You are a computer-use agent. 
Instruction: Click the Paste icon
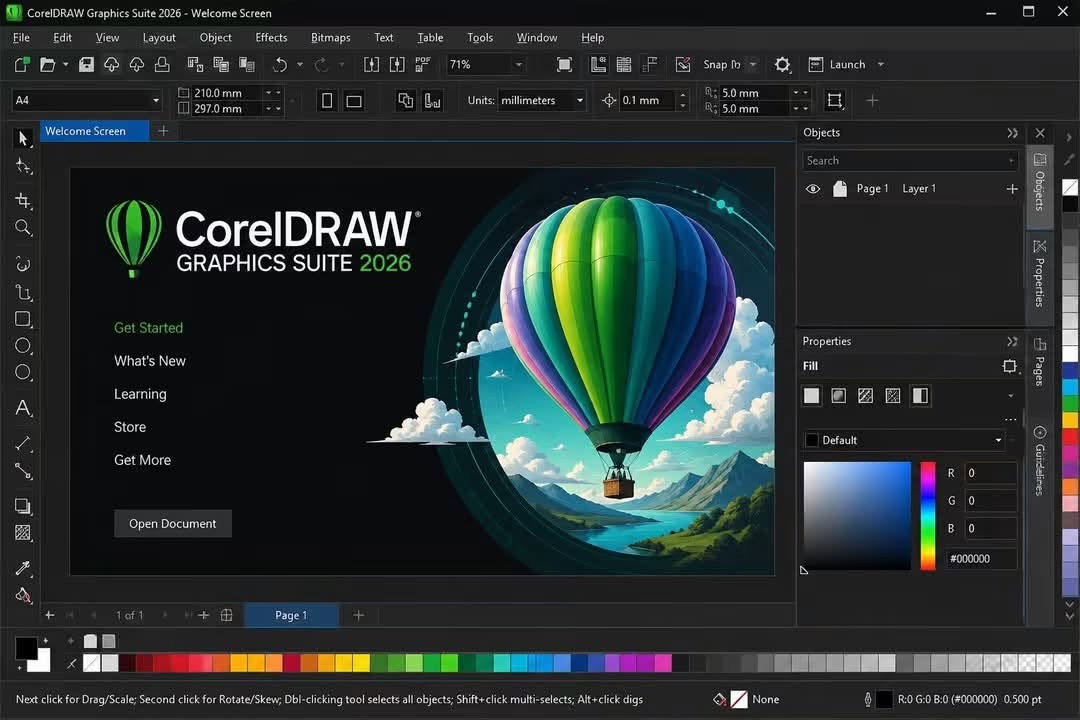pyautogui.click(x=247, y=65)
